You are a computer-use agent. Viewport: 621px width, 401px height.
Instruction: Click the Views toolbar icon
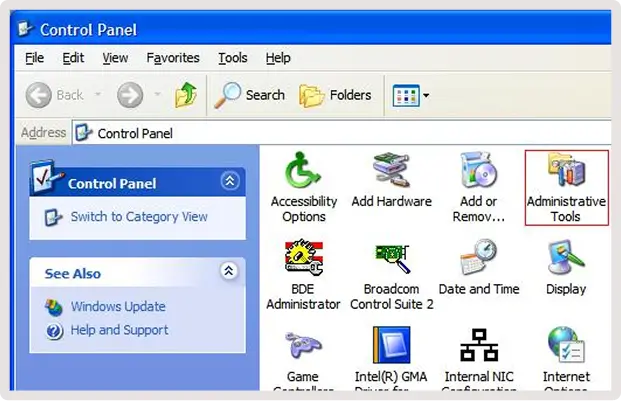coord(406,95)
